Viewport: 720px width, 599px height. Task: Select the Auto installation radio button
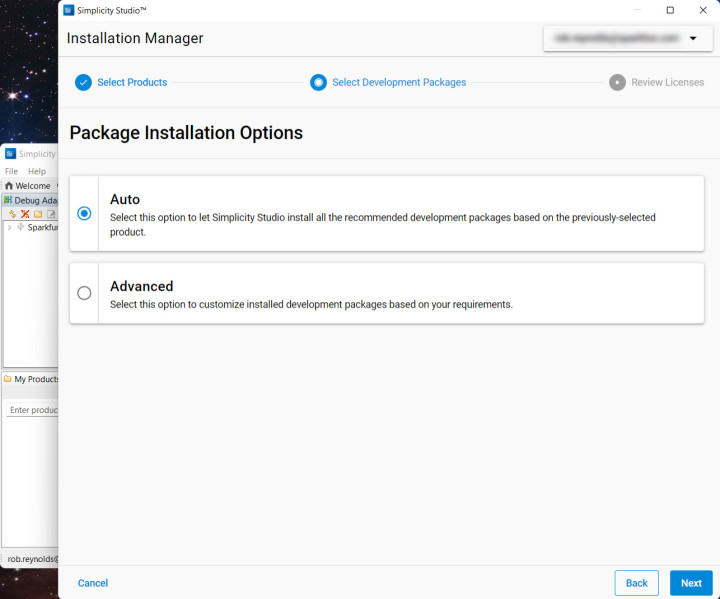coord(84,214)
